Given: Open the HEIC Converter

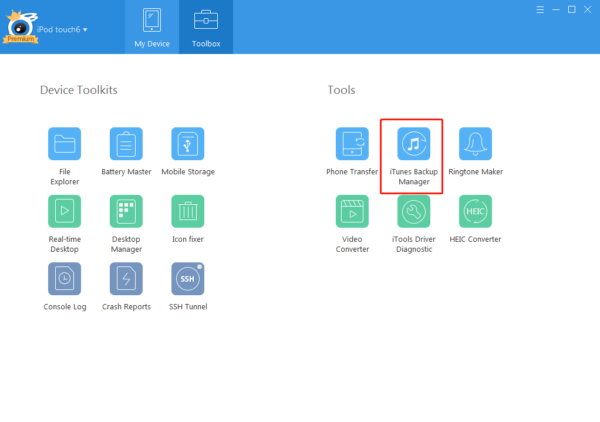Looking at the screenshot, I should tap(475, 211).
